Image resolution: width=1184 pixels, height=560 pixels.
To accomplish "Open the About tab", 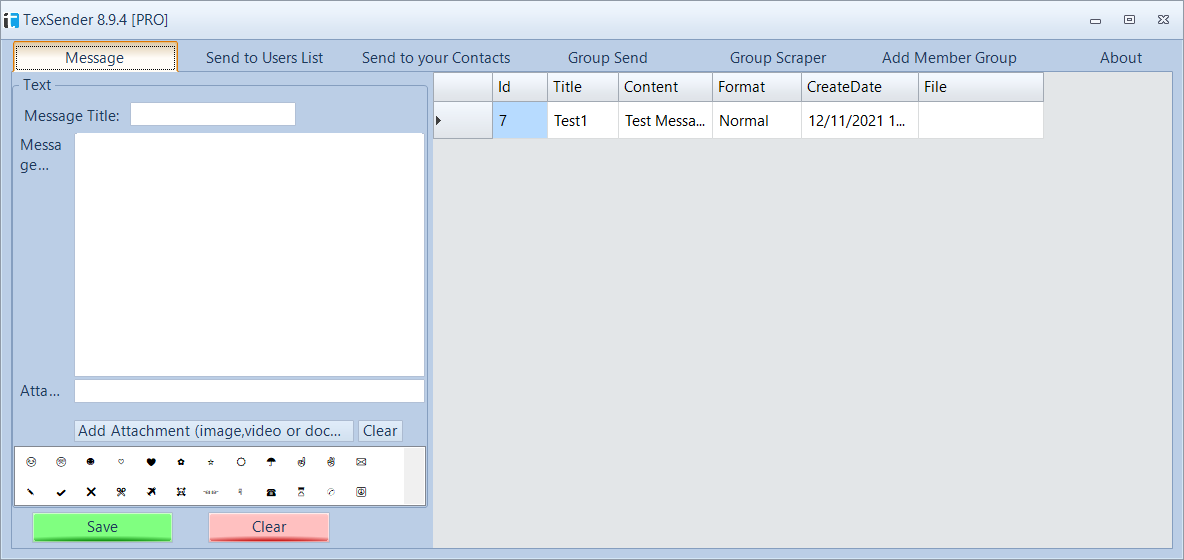I will tap(1121, 57).
